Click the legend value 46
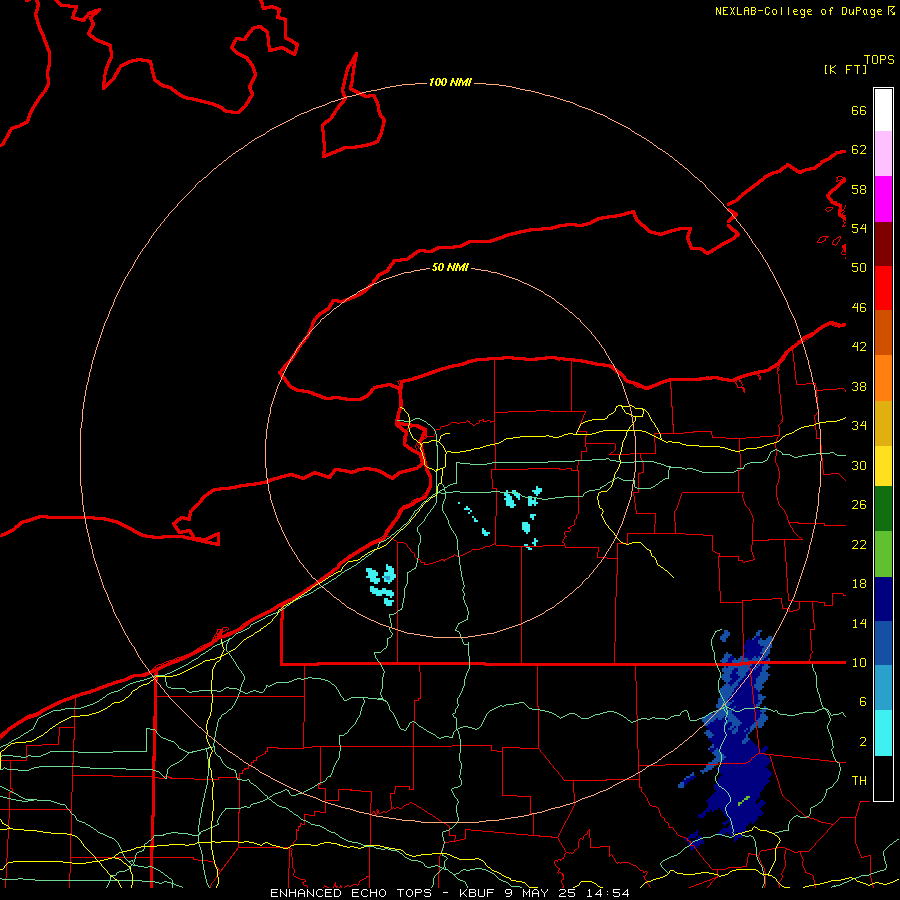The height and width of the screenshot is (900, 900). coord(859,308)
